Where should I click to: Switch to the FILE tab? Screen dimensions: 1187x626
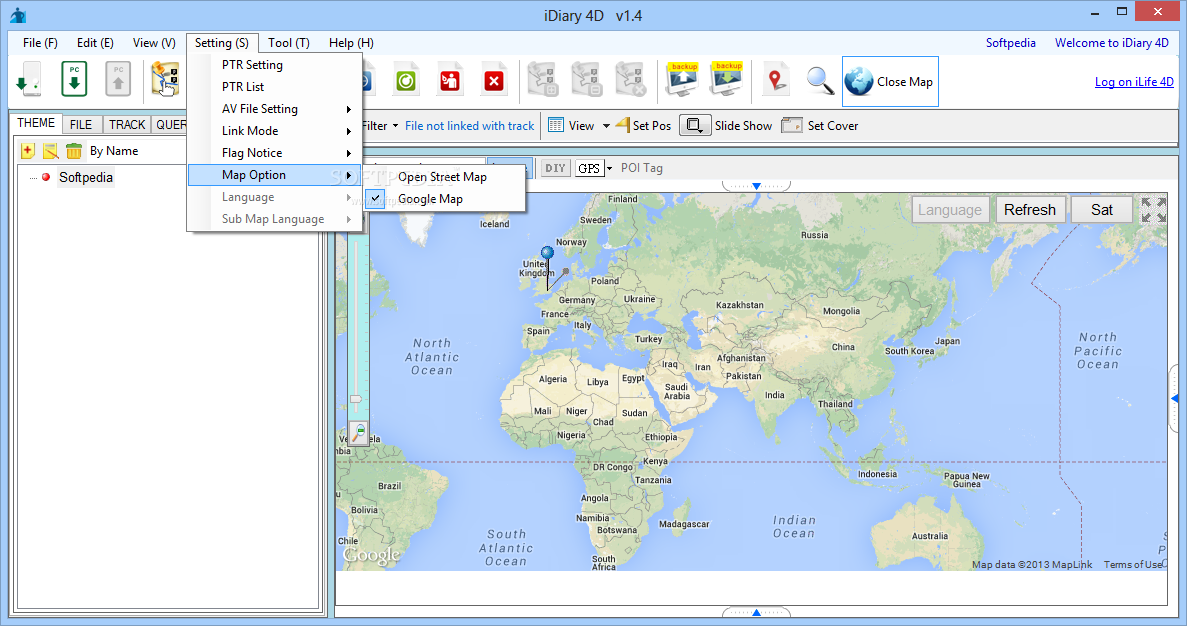(x=81, y=124)
